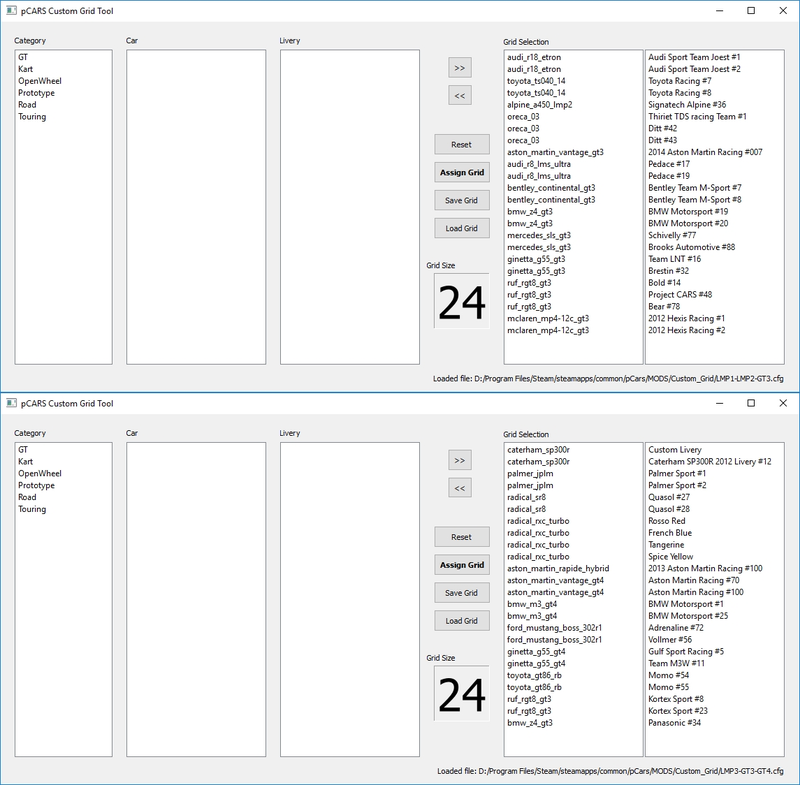The image size is (800, 785).
Task: Select aston_martin_rapide_hybrid in bottom grid list
Action: pyautogui.click(x=558, y=568)
